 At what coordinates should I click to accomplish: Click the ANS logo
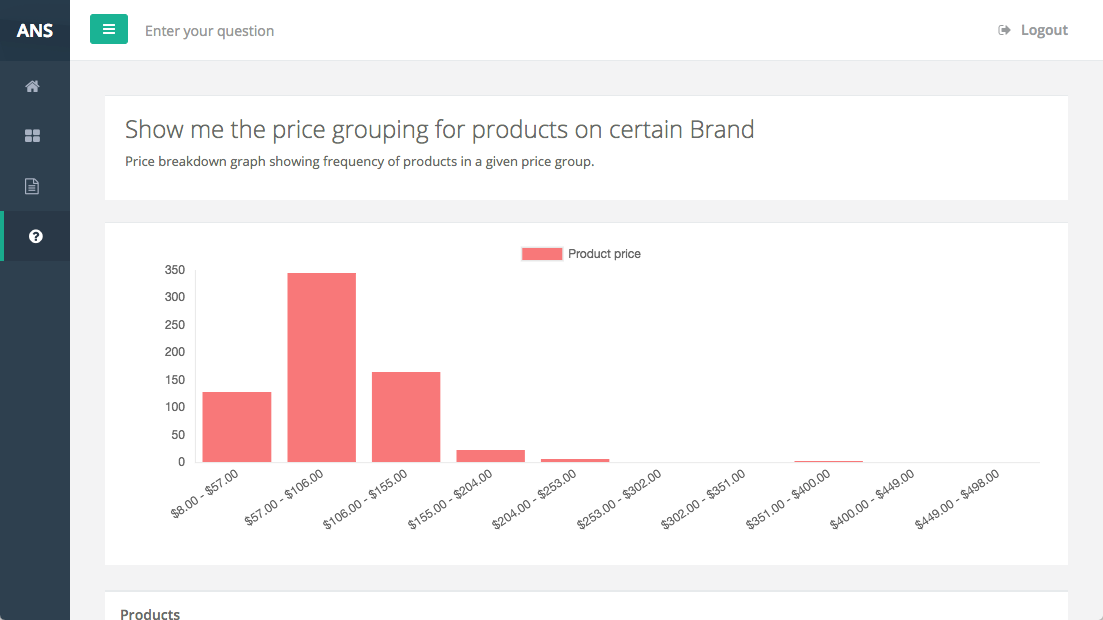[x=35, y=30]
